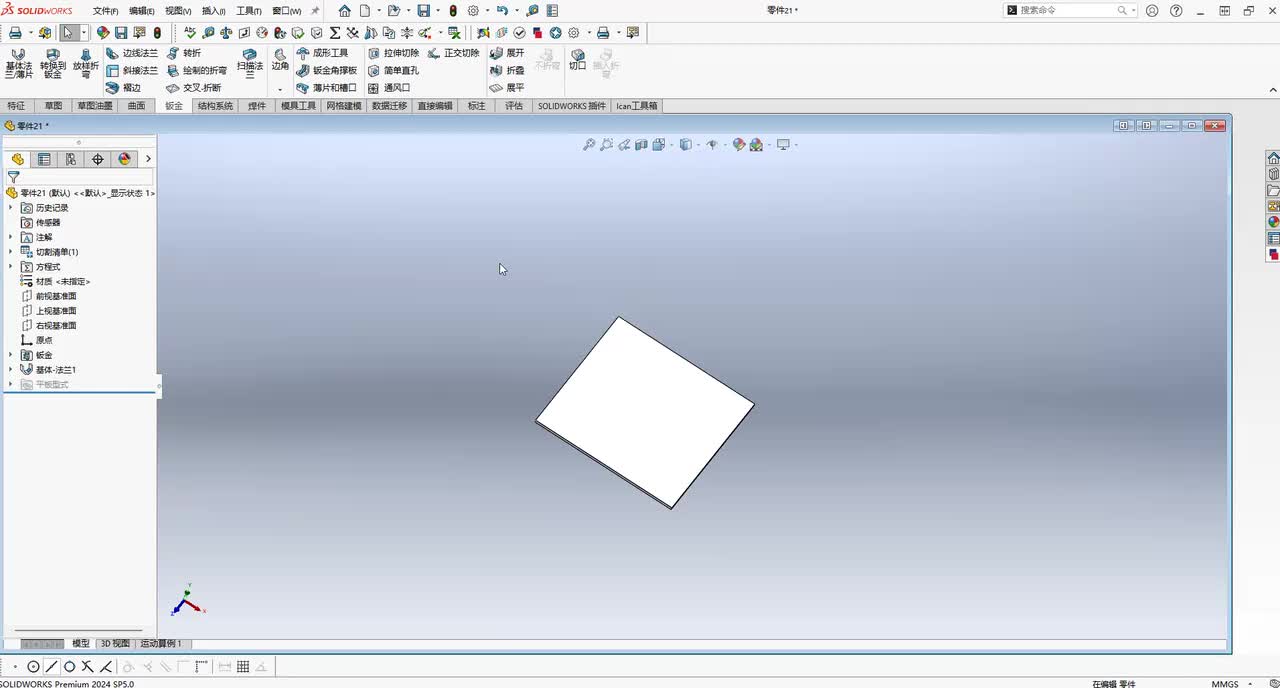Click the white sheet metal part in viewport
Image resolution: width=1280 pixels, height=688 pixels.
645,412
